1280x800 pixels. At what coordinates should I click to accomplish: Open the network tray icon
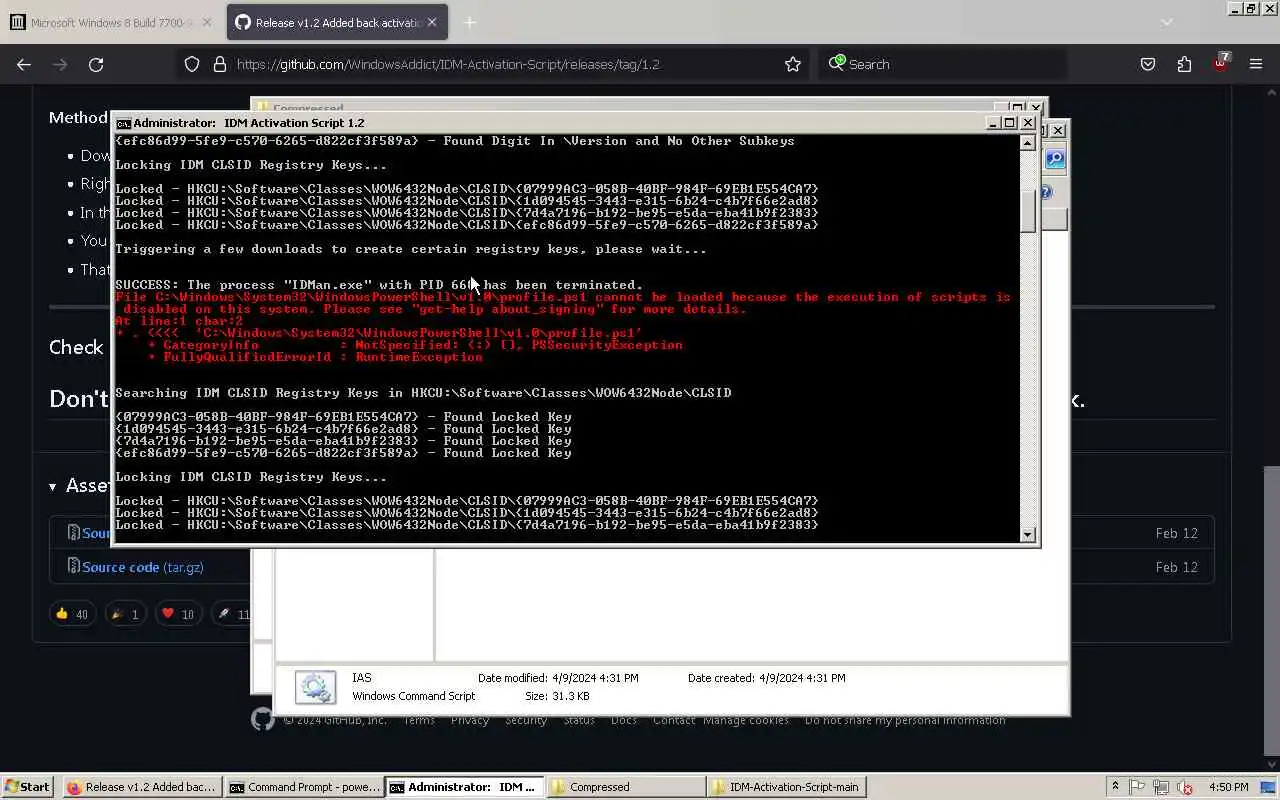tap(1161, 787)
